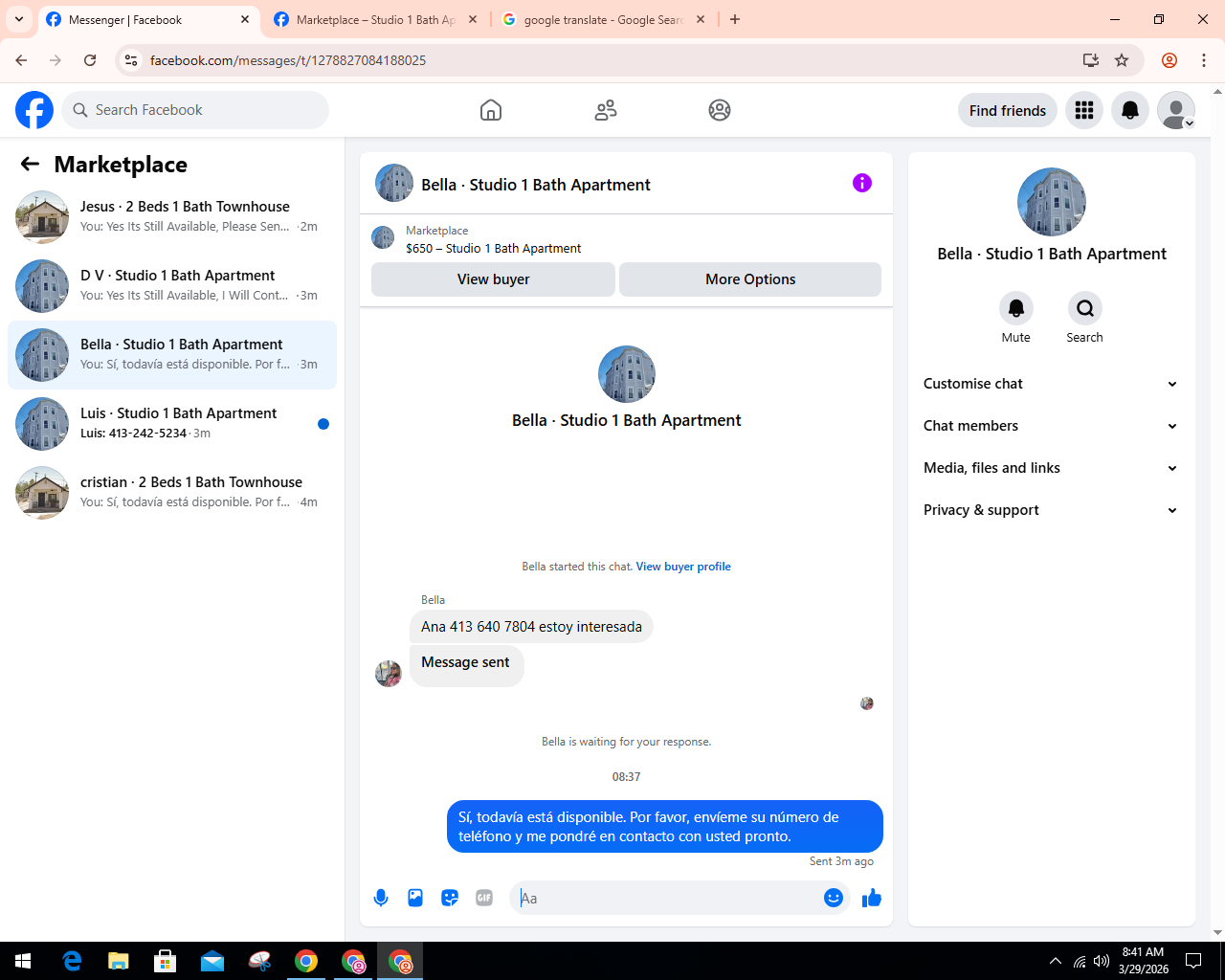Focus the Aa message input box
The width and height of the screenshot is (1225, 980).
pyautogui.click(x=668, y=898)
